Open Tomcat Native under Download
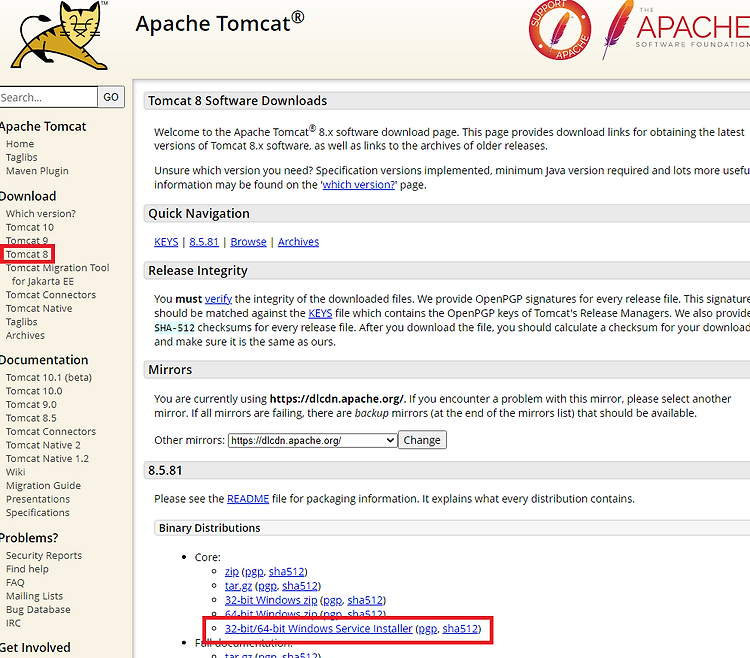The image size is (750, 658). pyautogui.click(x=39, y=308)
